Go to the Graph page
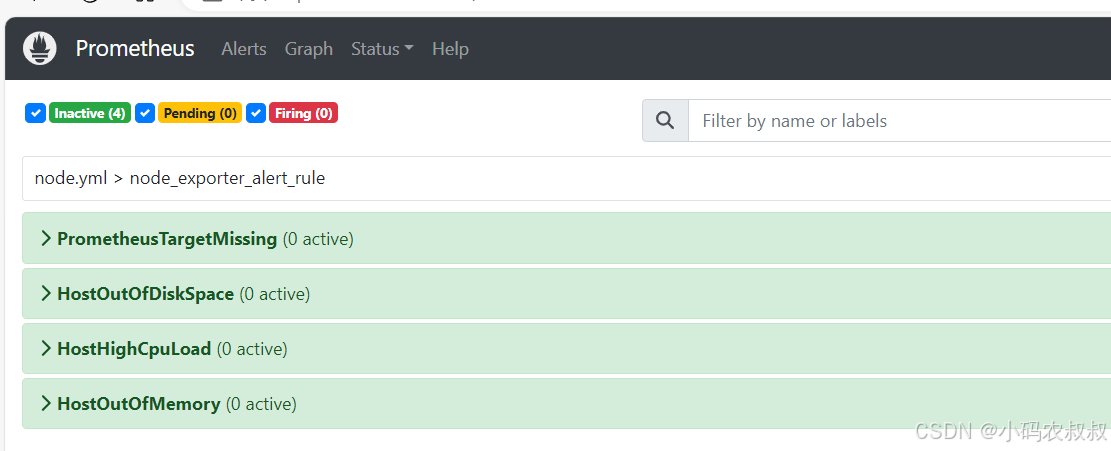The image size is (1111, 451). pos(309,49)
